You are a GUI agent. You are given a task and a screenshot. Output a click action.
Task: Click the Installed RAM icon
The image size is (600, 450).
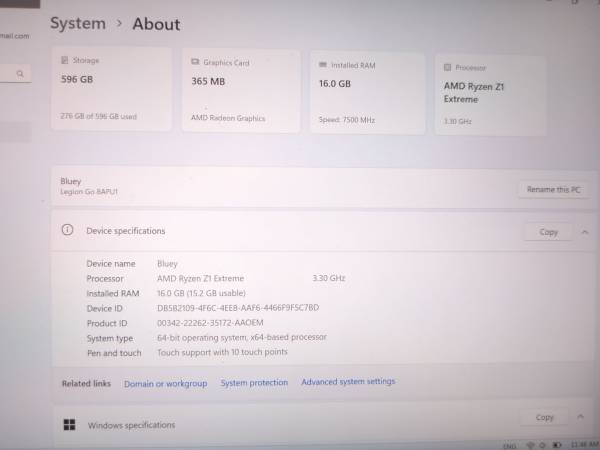pos(323,64)
